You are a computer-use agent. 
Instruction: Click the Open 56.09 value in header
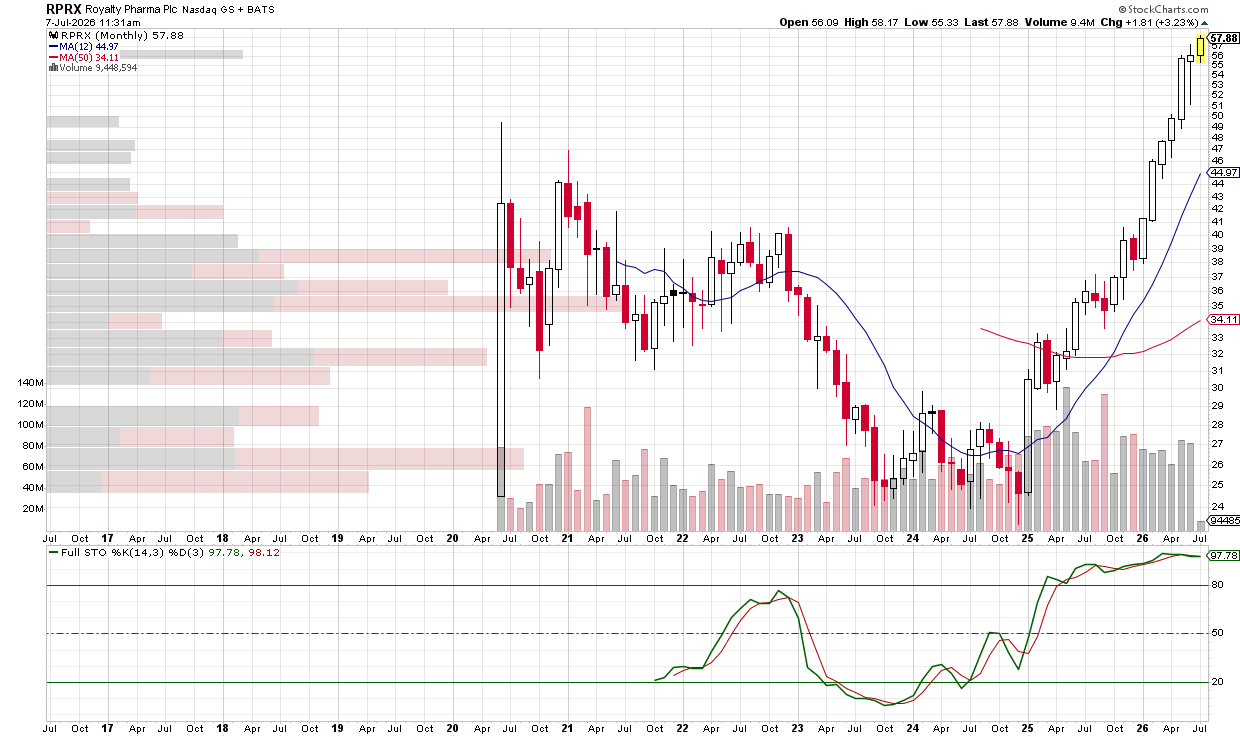(809, 22)
